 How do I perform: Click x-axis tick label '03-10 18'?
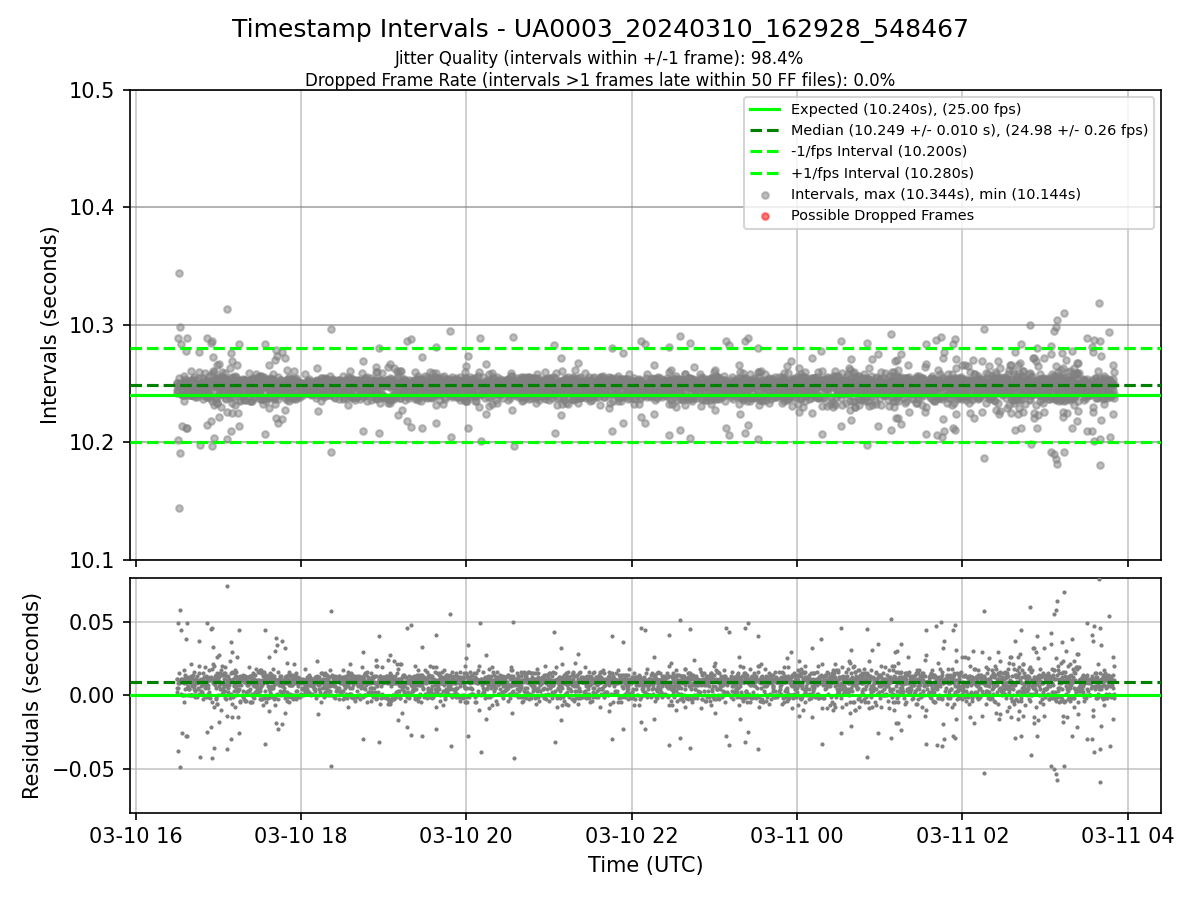pos(301,834)
